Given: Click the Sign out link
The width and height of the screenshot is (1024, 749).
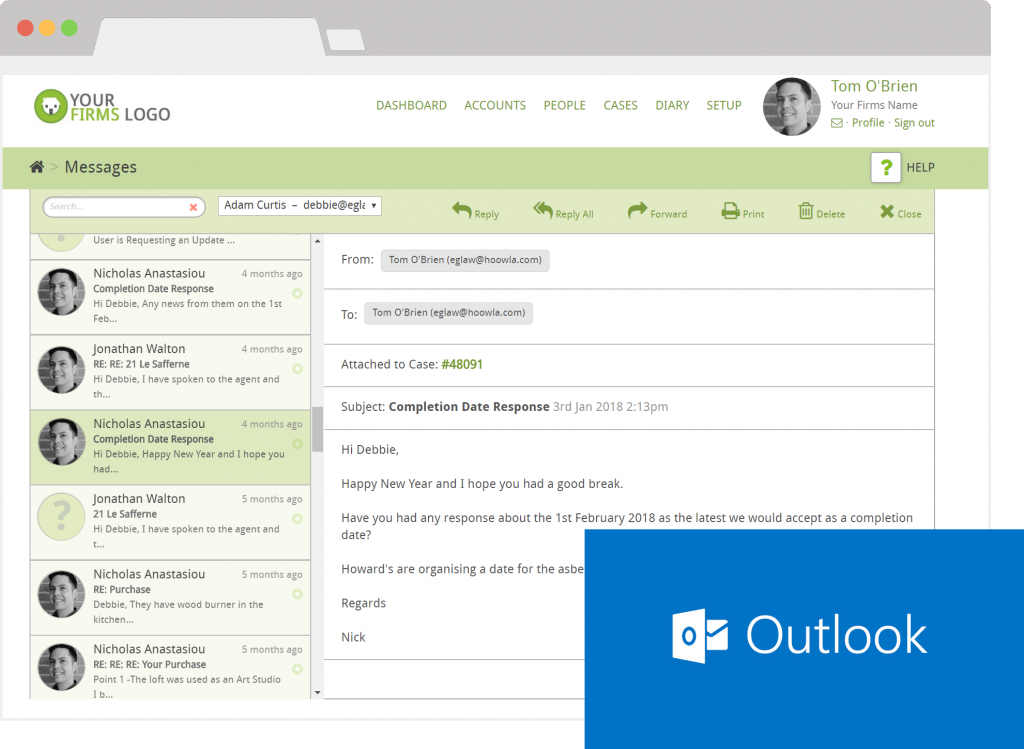Looking at the screenshot, I should pos(914,123).
